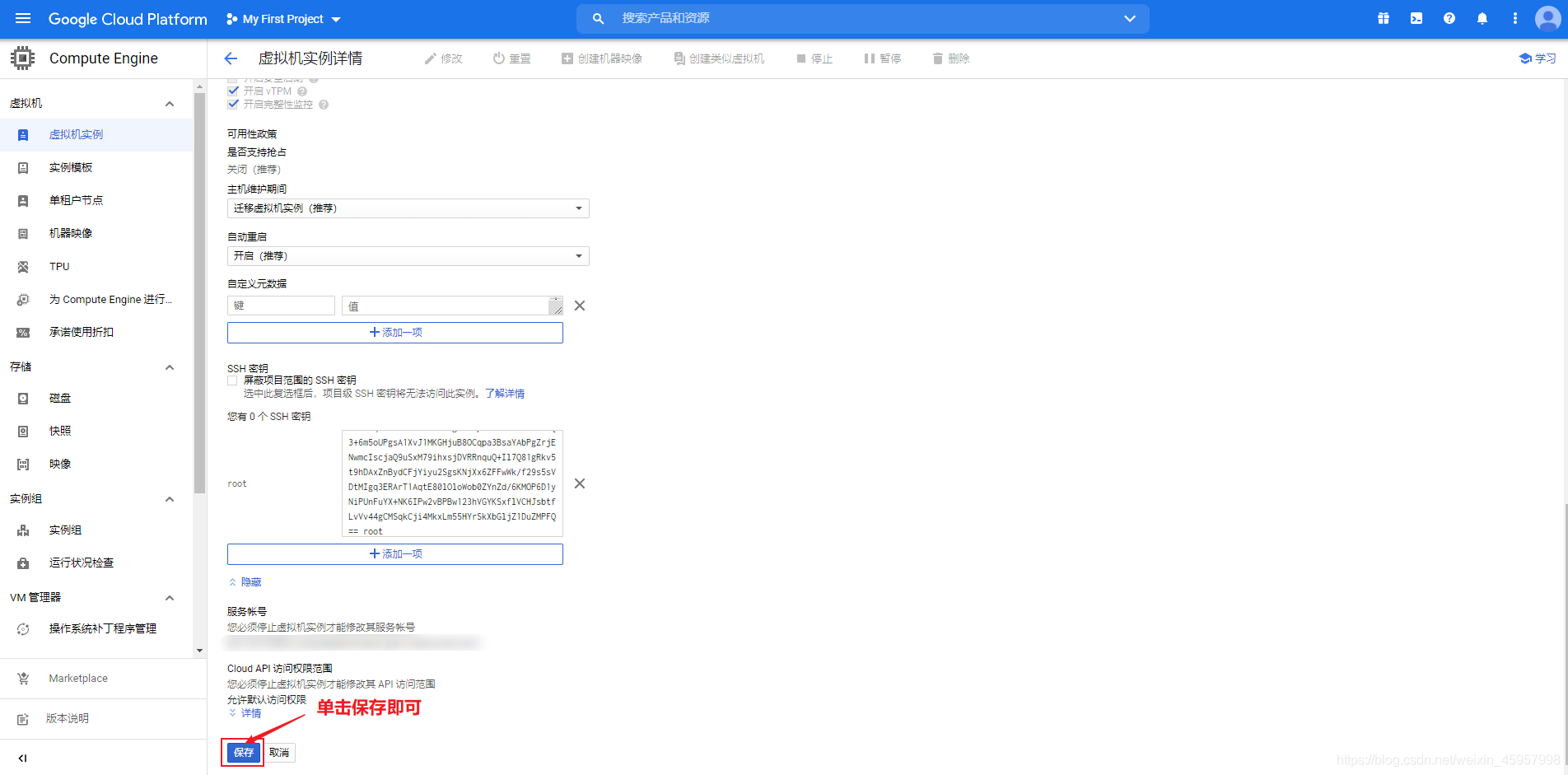The height and width of the screenshot is (775, 1568).
Task: Open the My First Project selector
Action: [x=283, y=19]
